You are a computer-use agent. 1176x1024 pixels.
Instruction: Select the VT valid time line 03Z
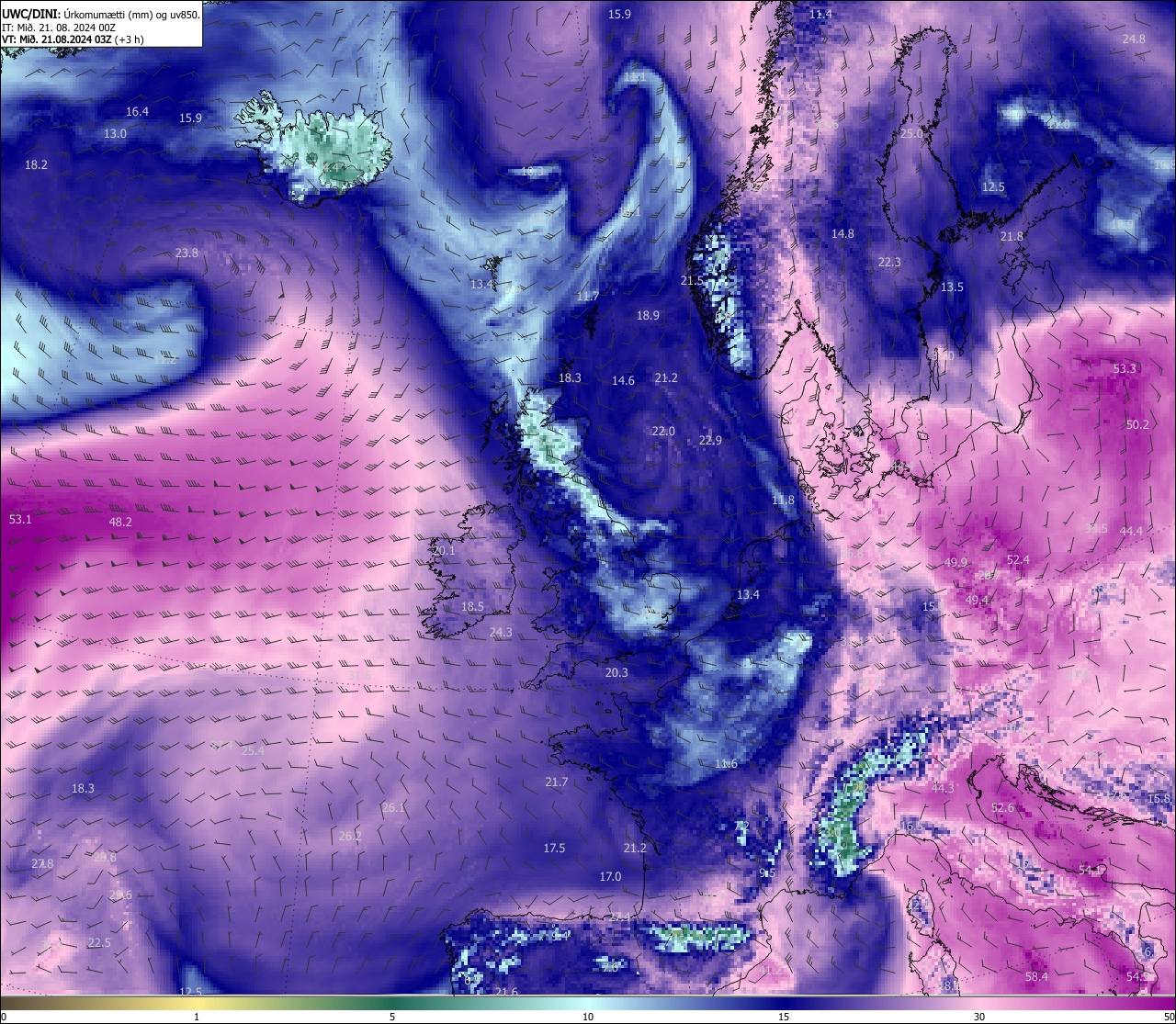click(73, 39)
